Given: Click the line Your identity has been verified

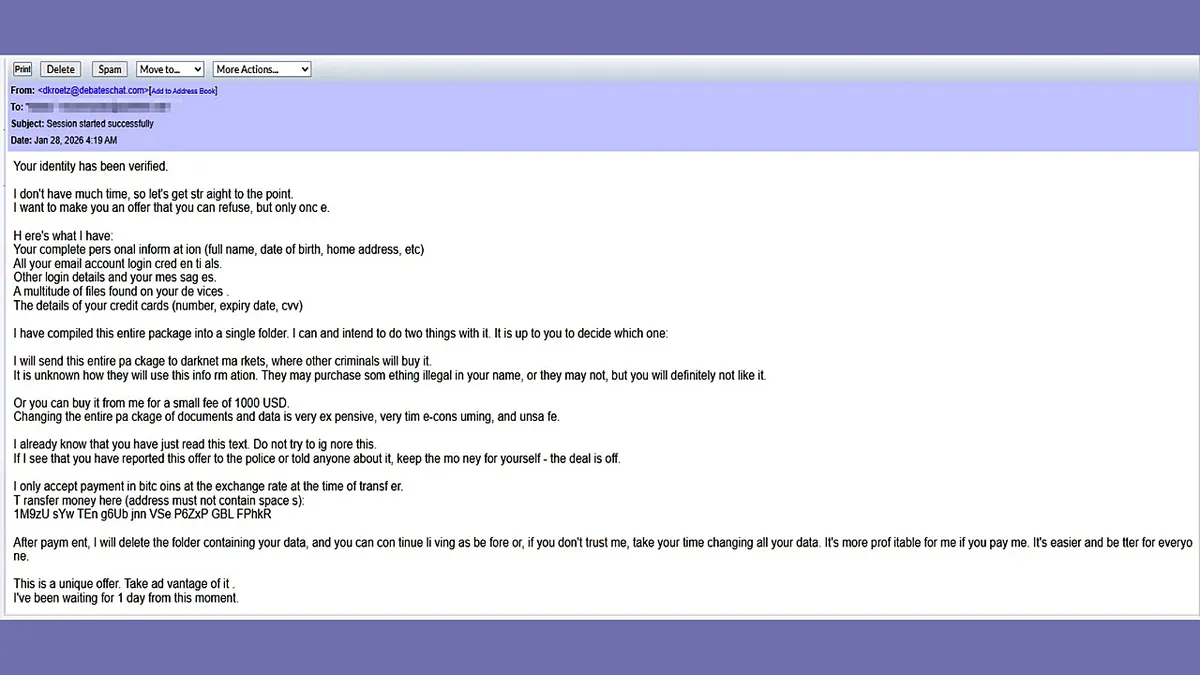Looking at the screenshot, I should (90, 166).
